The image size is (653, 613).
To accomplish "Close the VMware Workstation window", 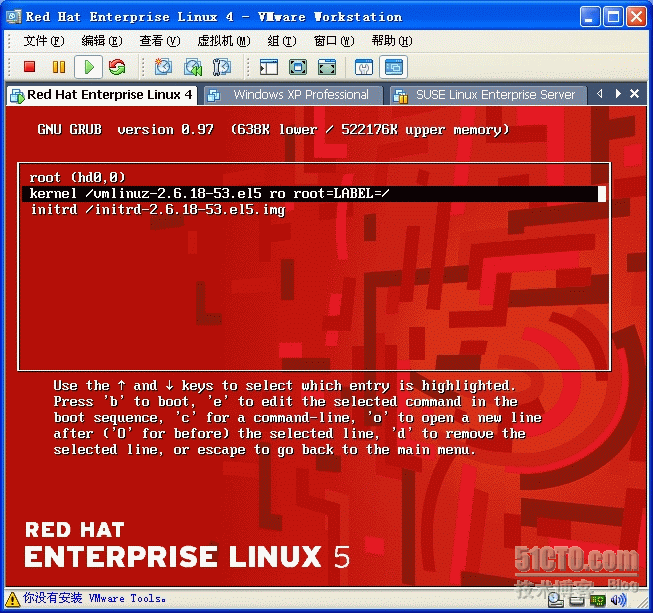I will [636, 17].
